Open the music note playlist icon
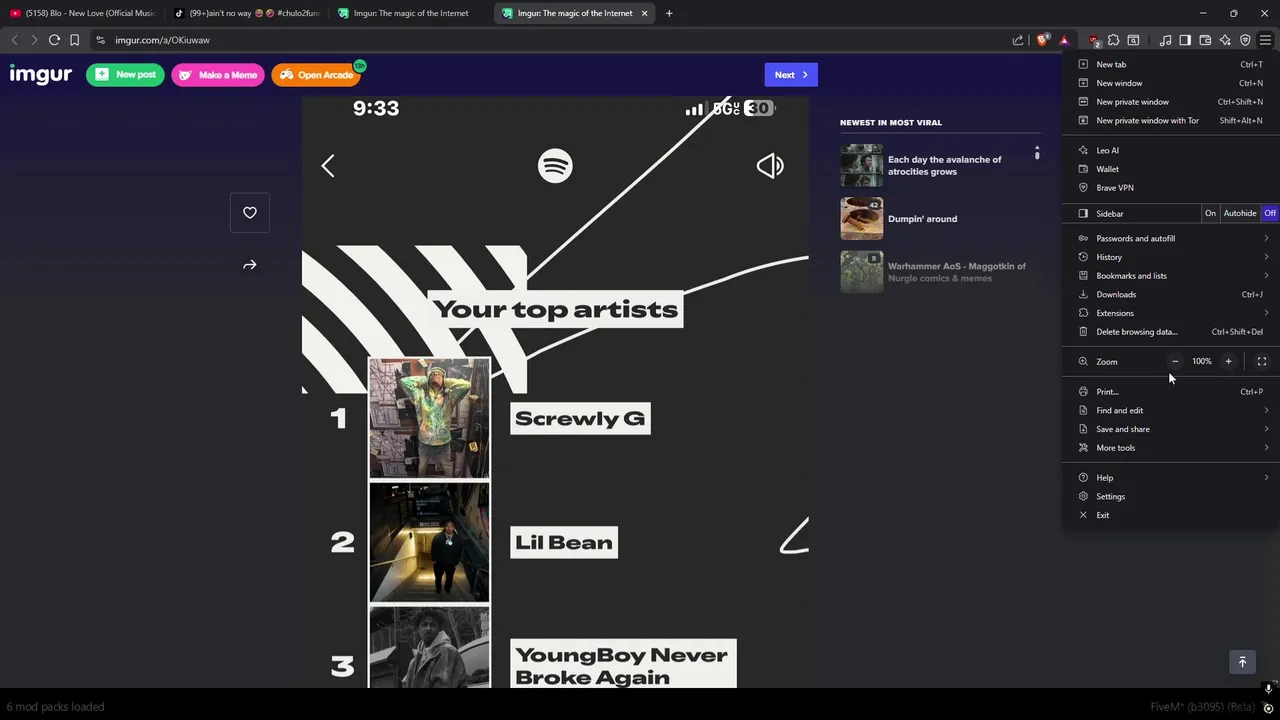Viewport: 1280px width, 720px height. coord(1165,40)
